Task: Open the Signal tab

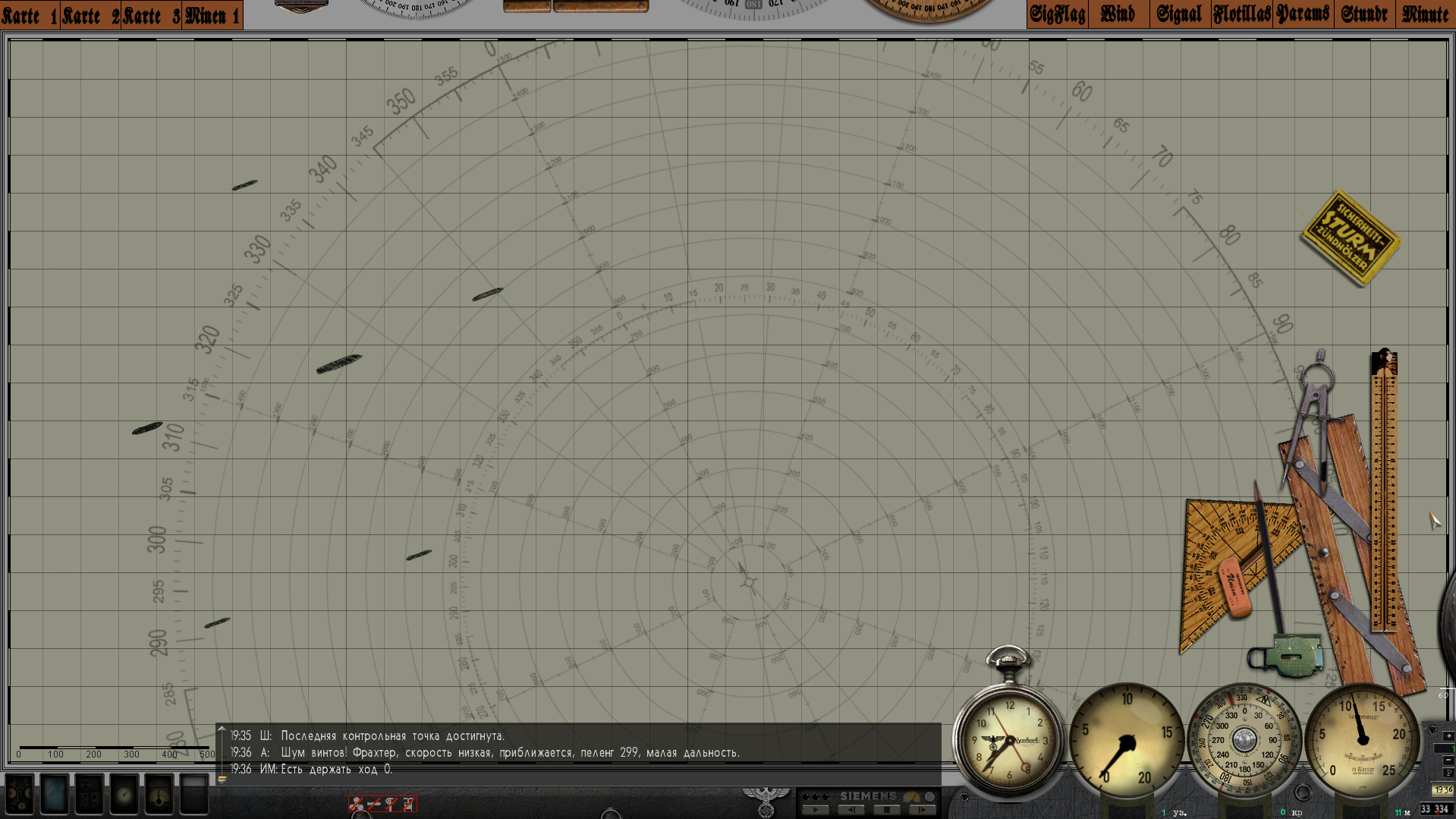Action: coord(1180,14)
